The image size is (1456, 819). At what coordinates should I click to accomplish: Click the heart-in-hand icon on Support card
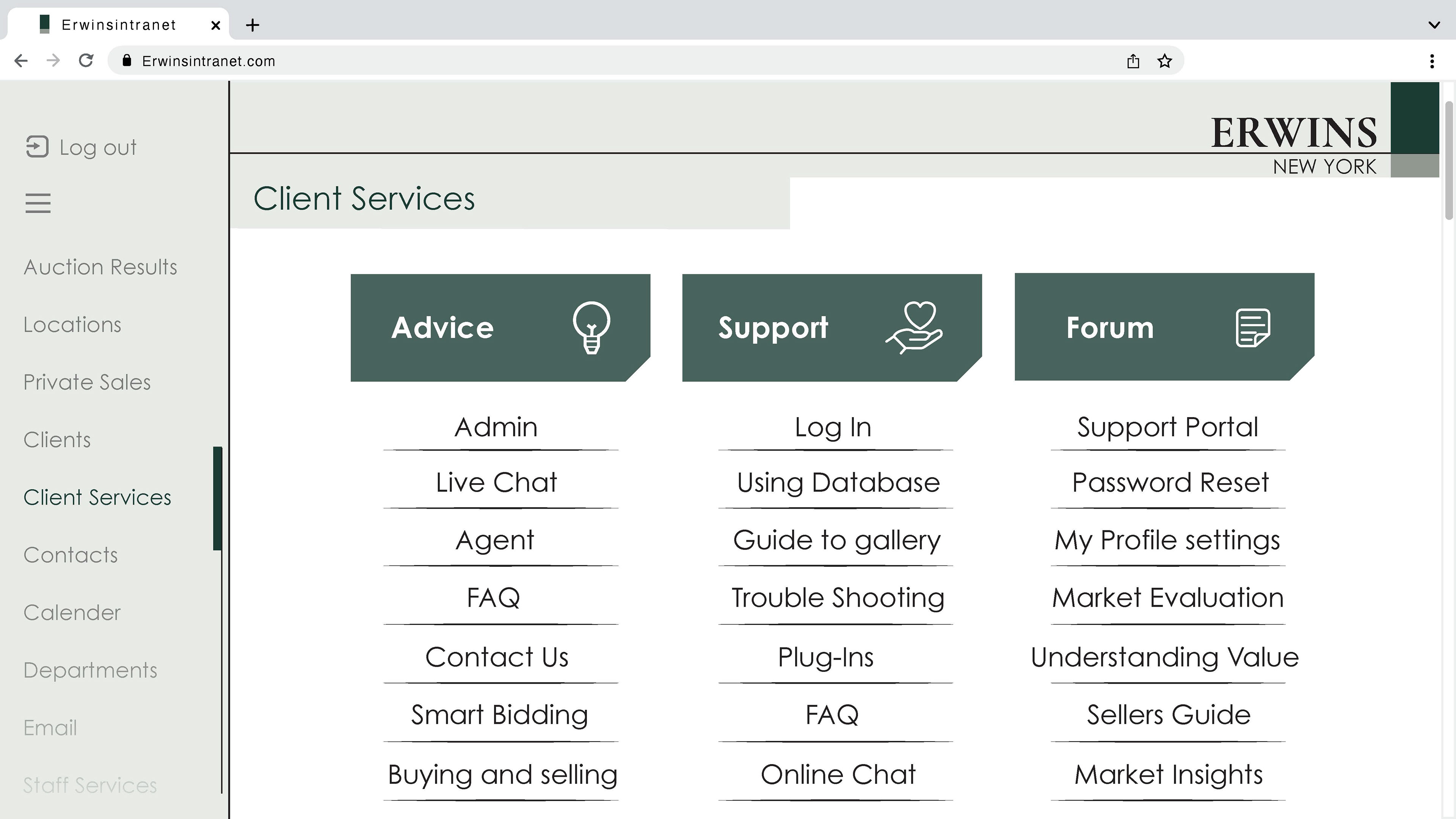[914, 328]
